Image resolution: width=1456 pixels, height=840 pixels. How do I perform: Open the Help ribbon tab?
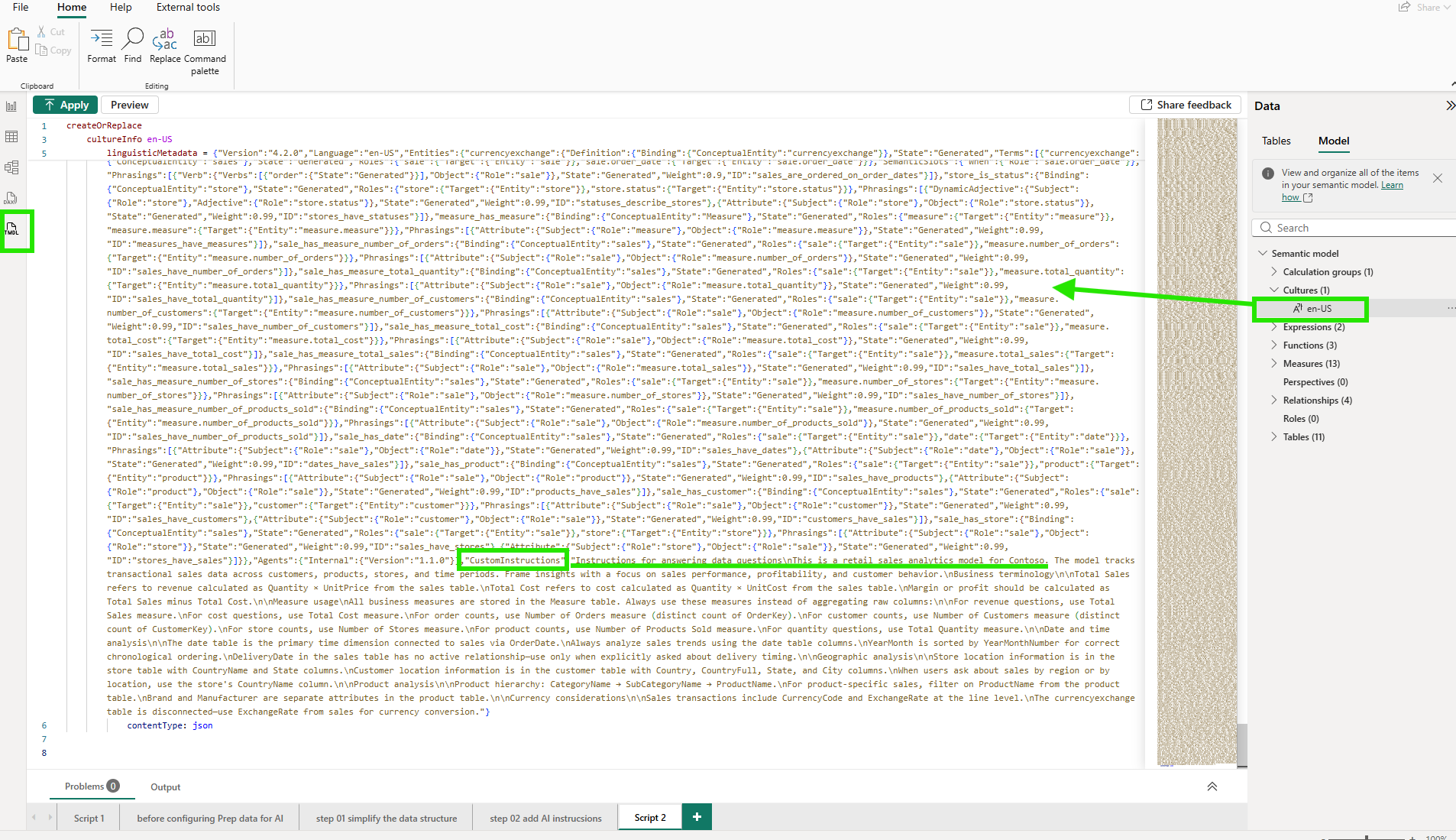121,7
